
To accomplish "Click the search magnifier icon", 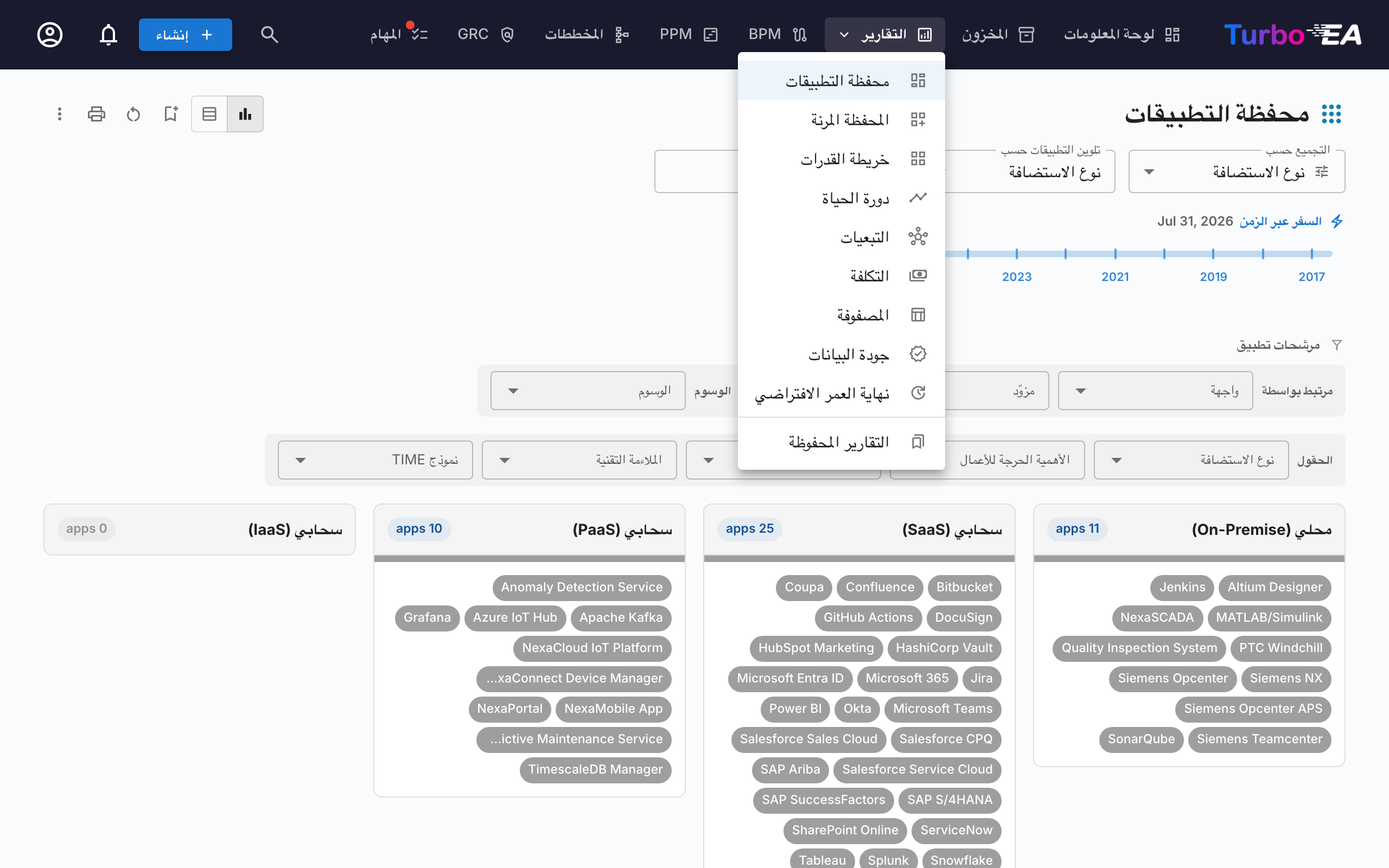I will (x=269, y=34).
